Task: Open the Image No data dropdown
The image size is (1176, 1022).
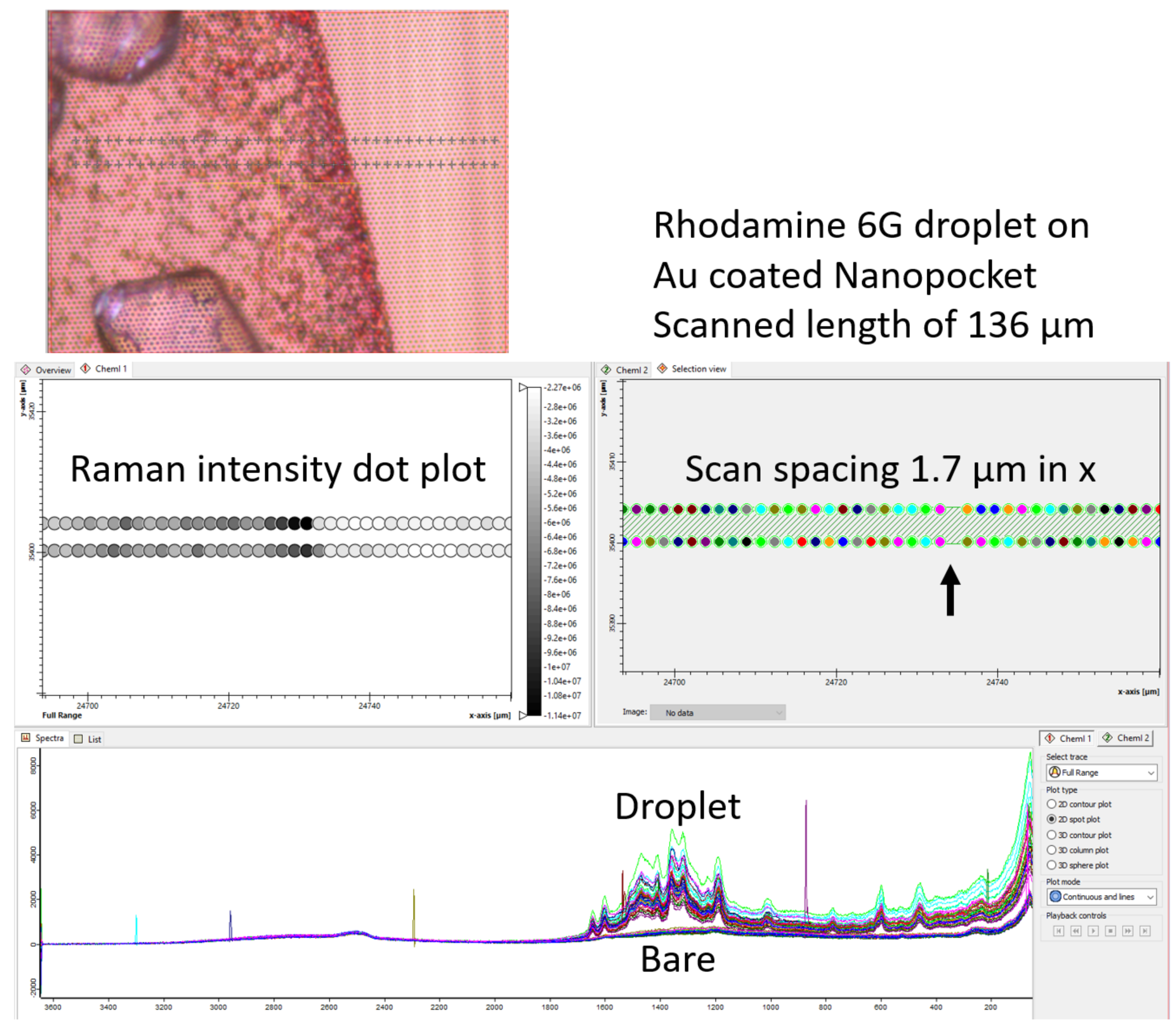Action: tap(717, 713)
